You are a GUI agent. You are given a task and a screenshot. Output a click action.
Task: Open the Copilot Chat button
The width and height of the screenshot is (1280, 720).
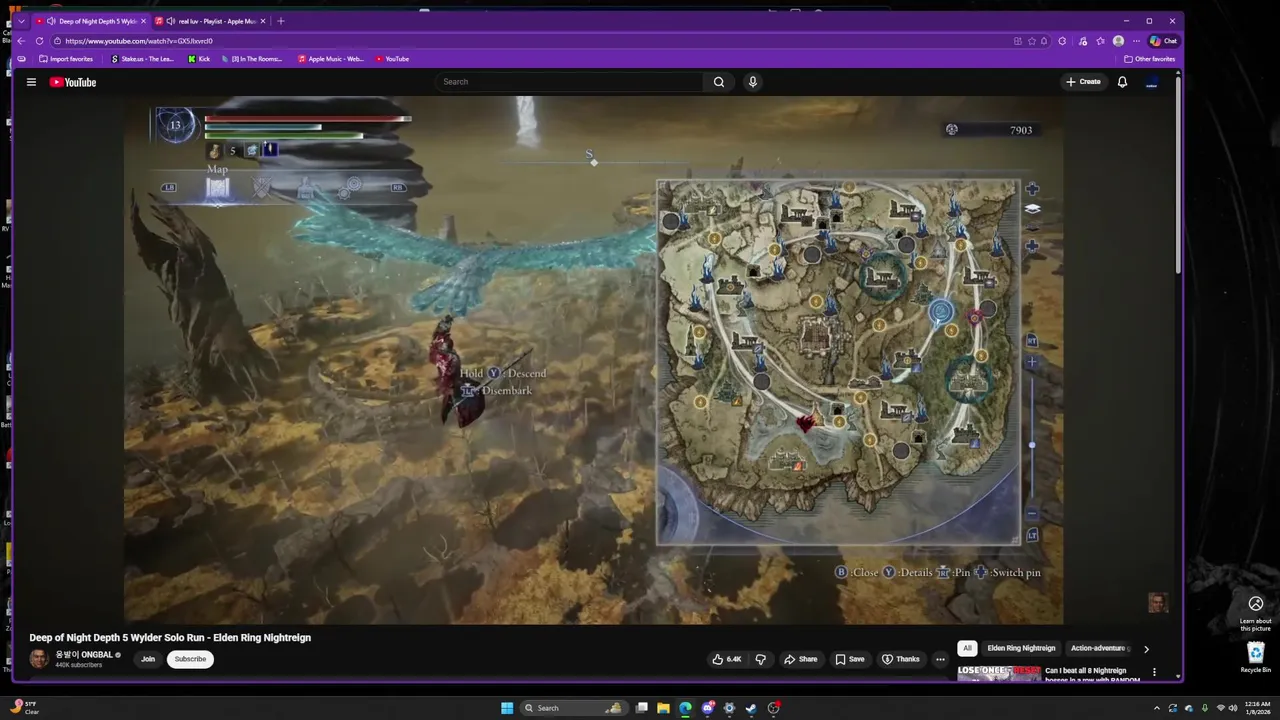(1163, 41)
